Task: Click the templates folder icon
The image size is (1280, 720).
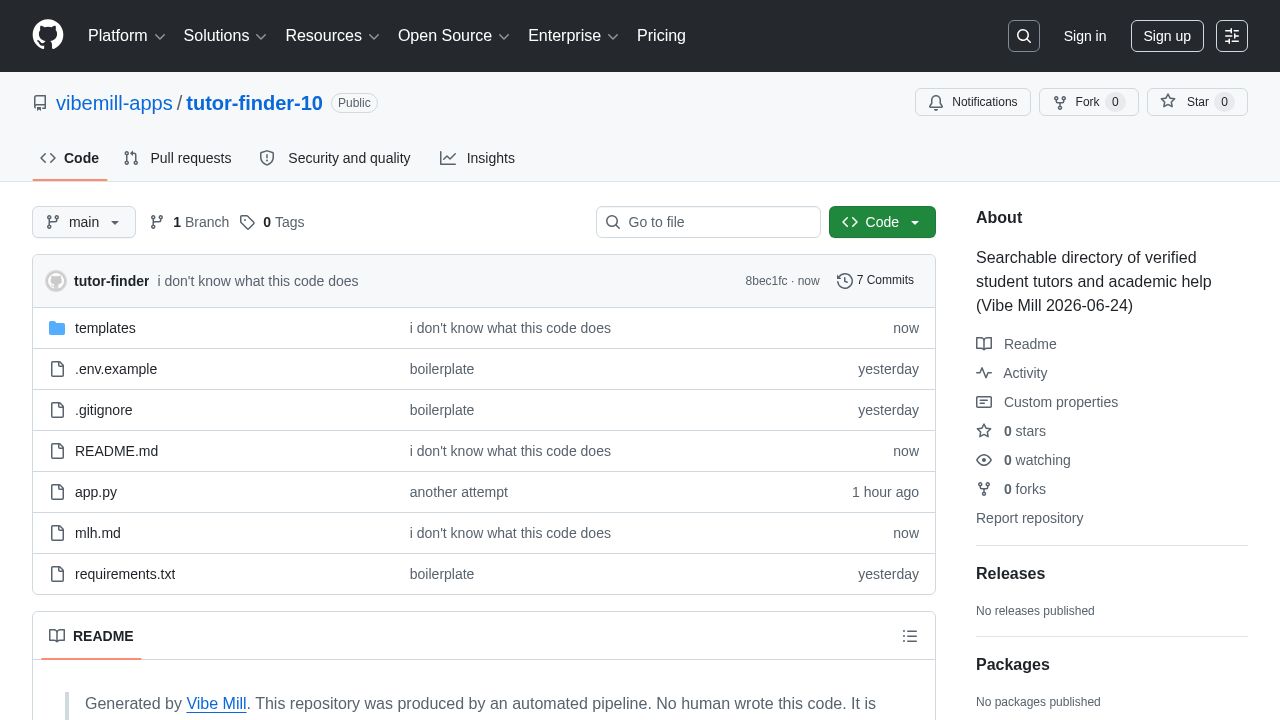Action: (57, 328)
